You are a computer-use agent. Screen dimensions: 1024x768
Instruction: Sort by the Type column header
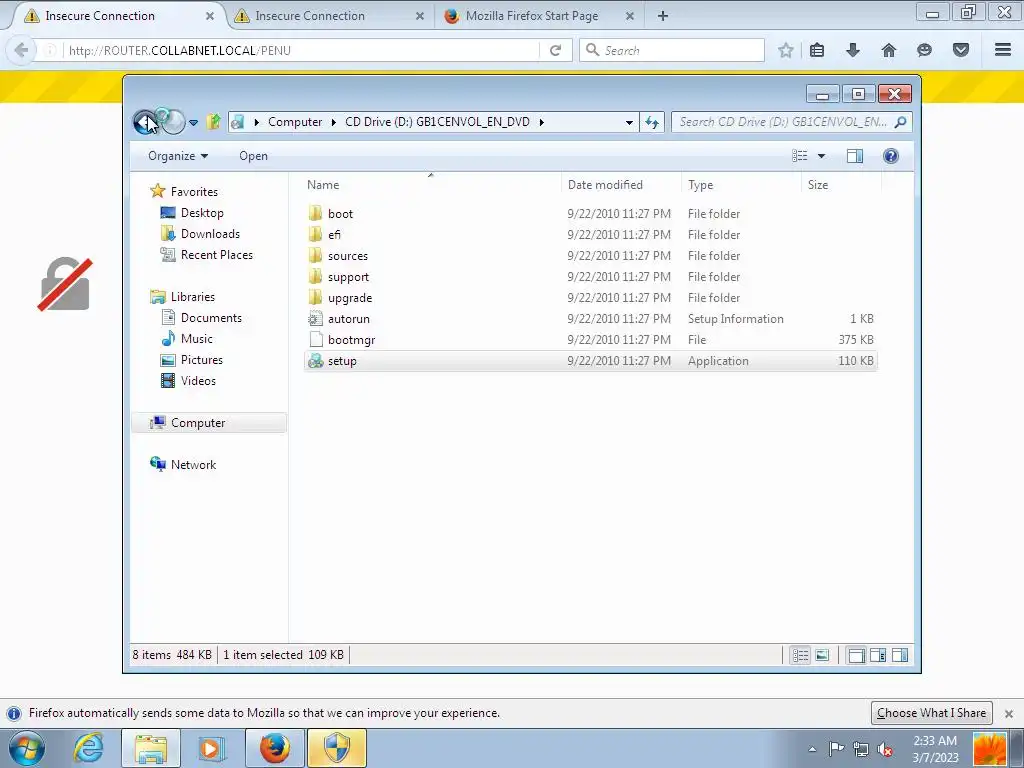[x=741, y=185]
